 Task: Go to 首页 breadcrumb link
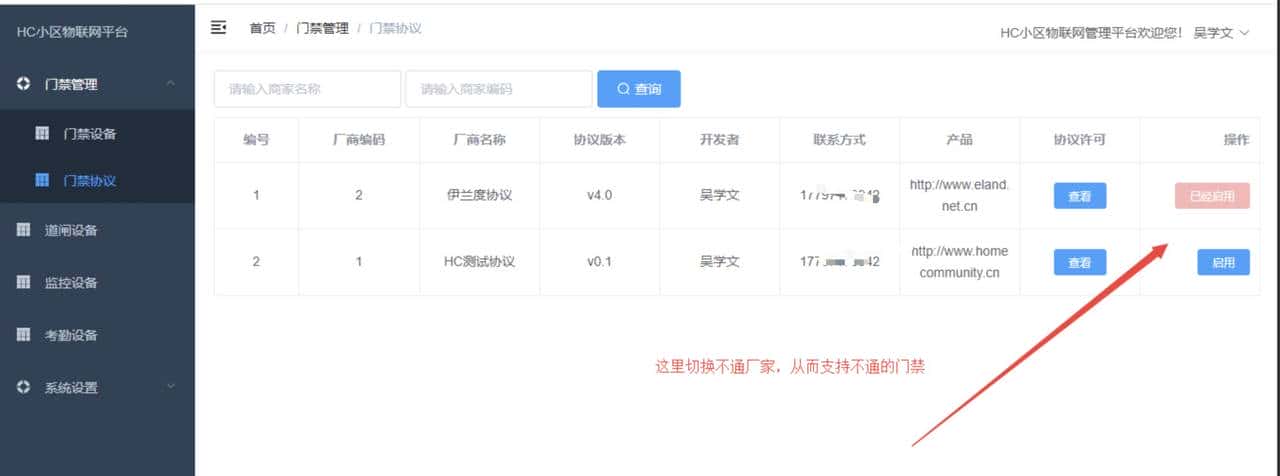coord(262,28)
